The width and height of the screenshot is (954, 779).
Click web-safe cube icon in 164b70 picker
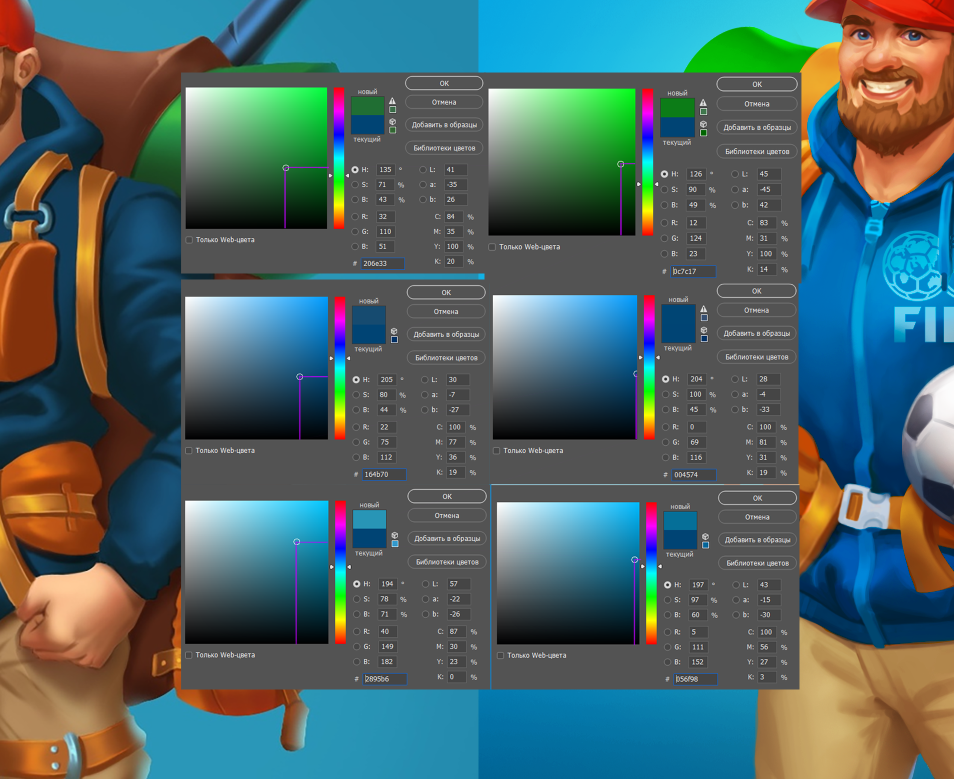pos(394,330)
